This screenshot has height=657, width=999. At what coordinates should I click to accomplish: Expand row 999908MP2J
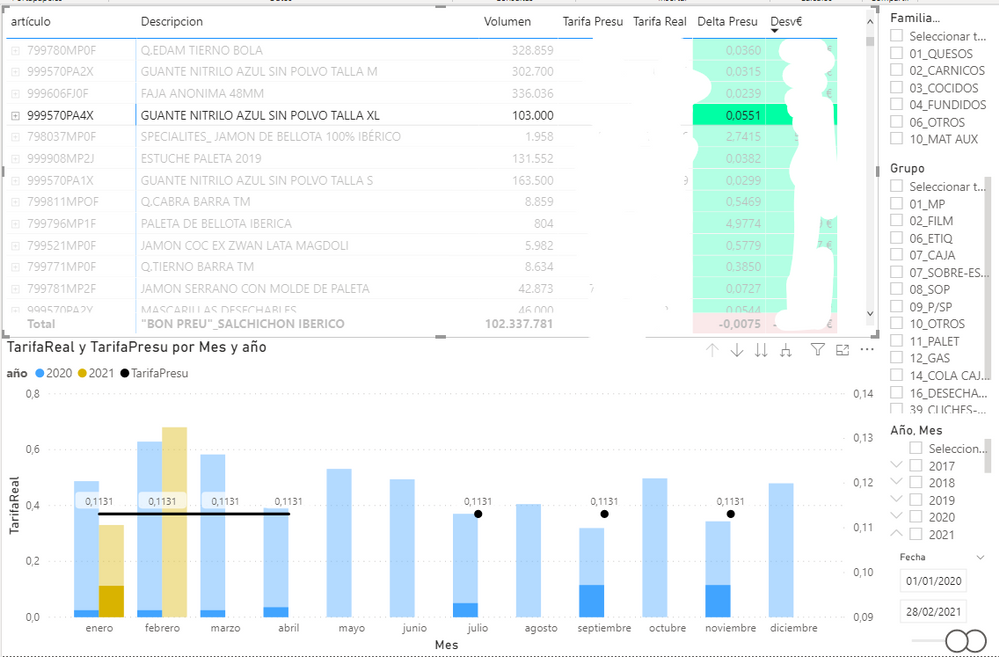point(15,159)
